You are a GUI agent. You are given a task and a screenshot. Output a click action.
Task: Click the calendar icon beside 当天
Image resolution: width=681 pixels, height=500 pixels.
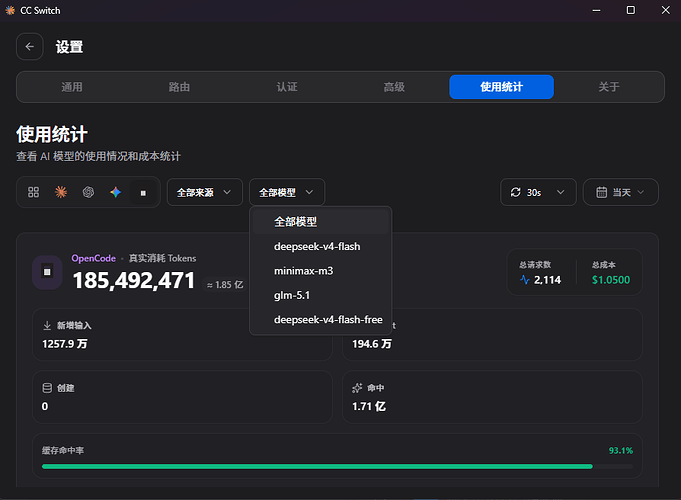[x=602, y=192]
